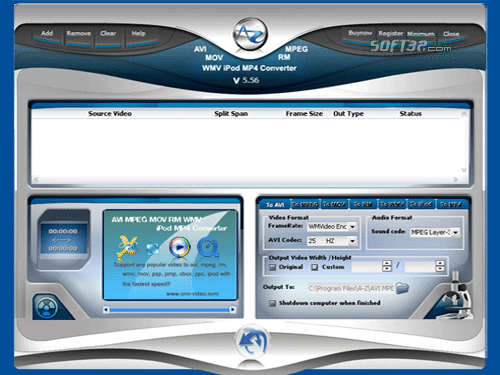
Task: Click the Remove button
Action: (78, 36)
